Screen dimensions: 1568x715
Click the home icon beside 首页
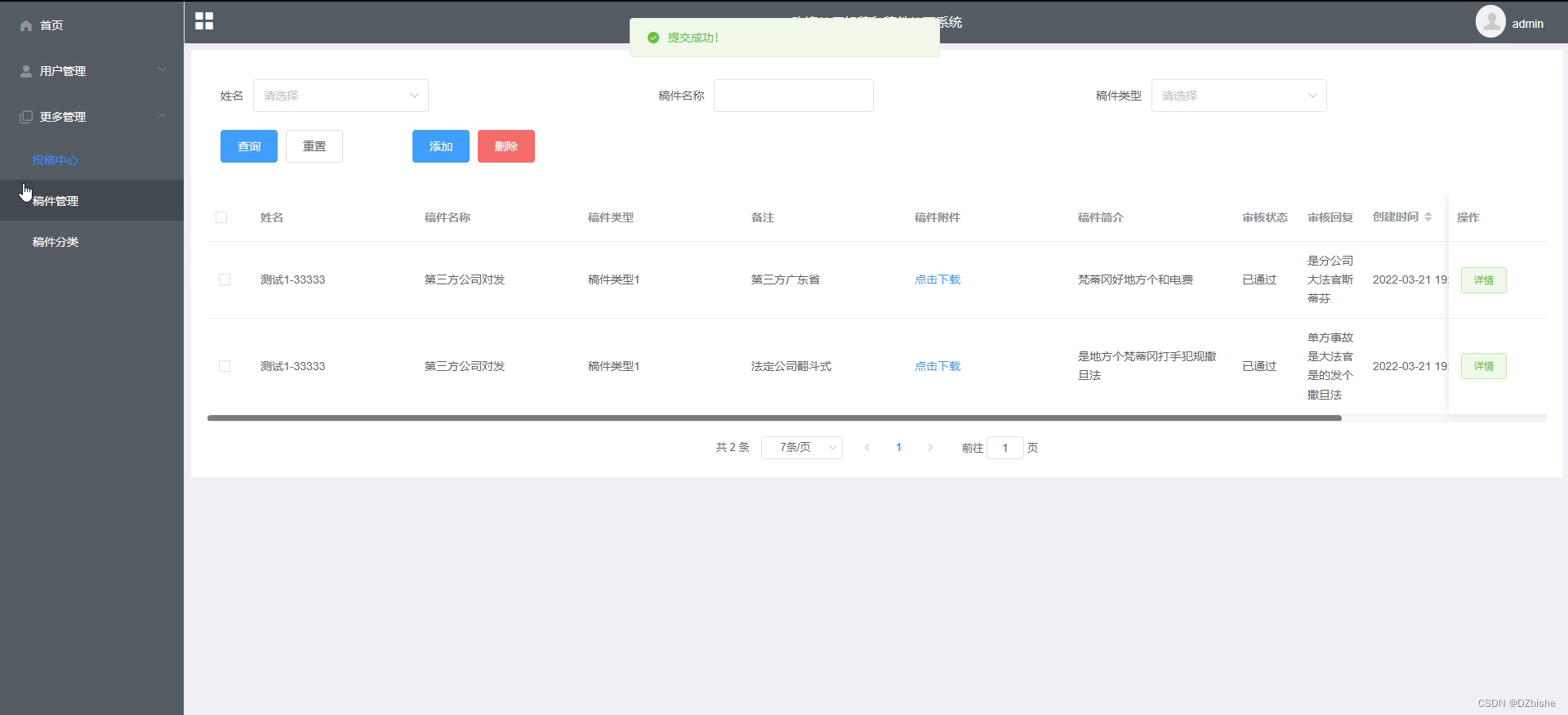[x=26, y=25]
